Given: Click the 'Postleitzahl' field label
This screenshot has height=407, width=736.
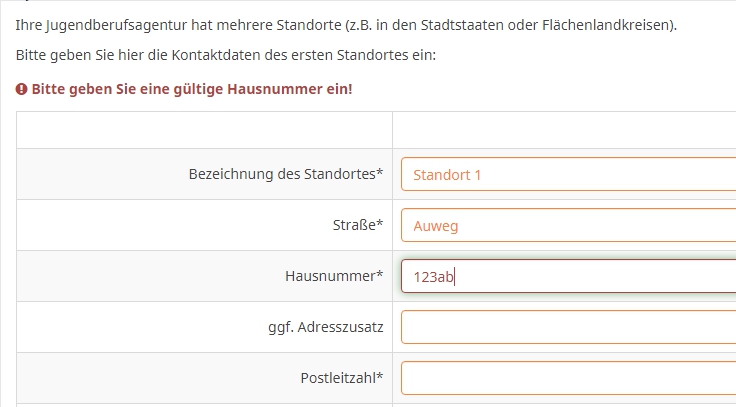Looking at the screenshot, I should coord(338,378).
